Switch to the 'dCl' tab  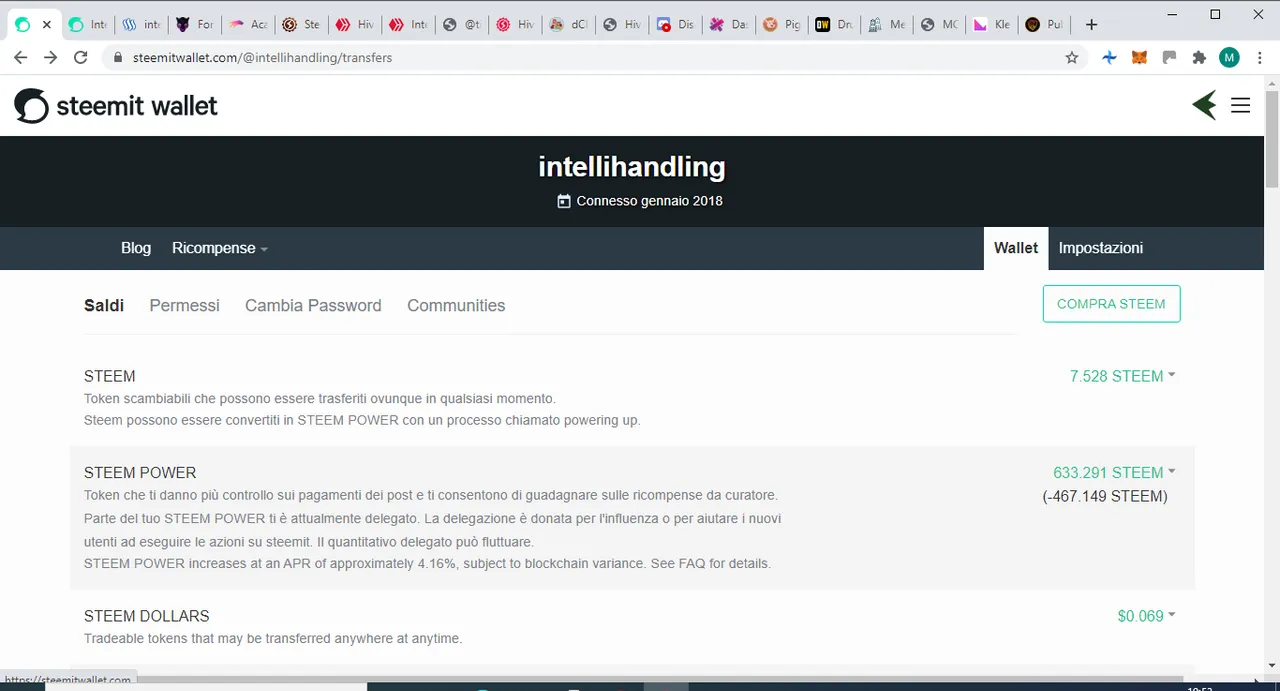567,24
